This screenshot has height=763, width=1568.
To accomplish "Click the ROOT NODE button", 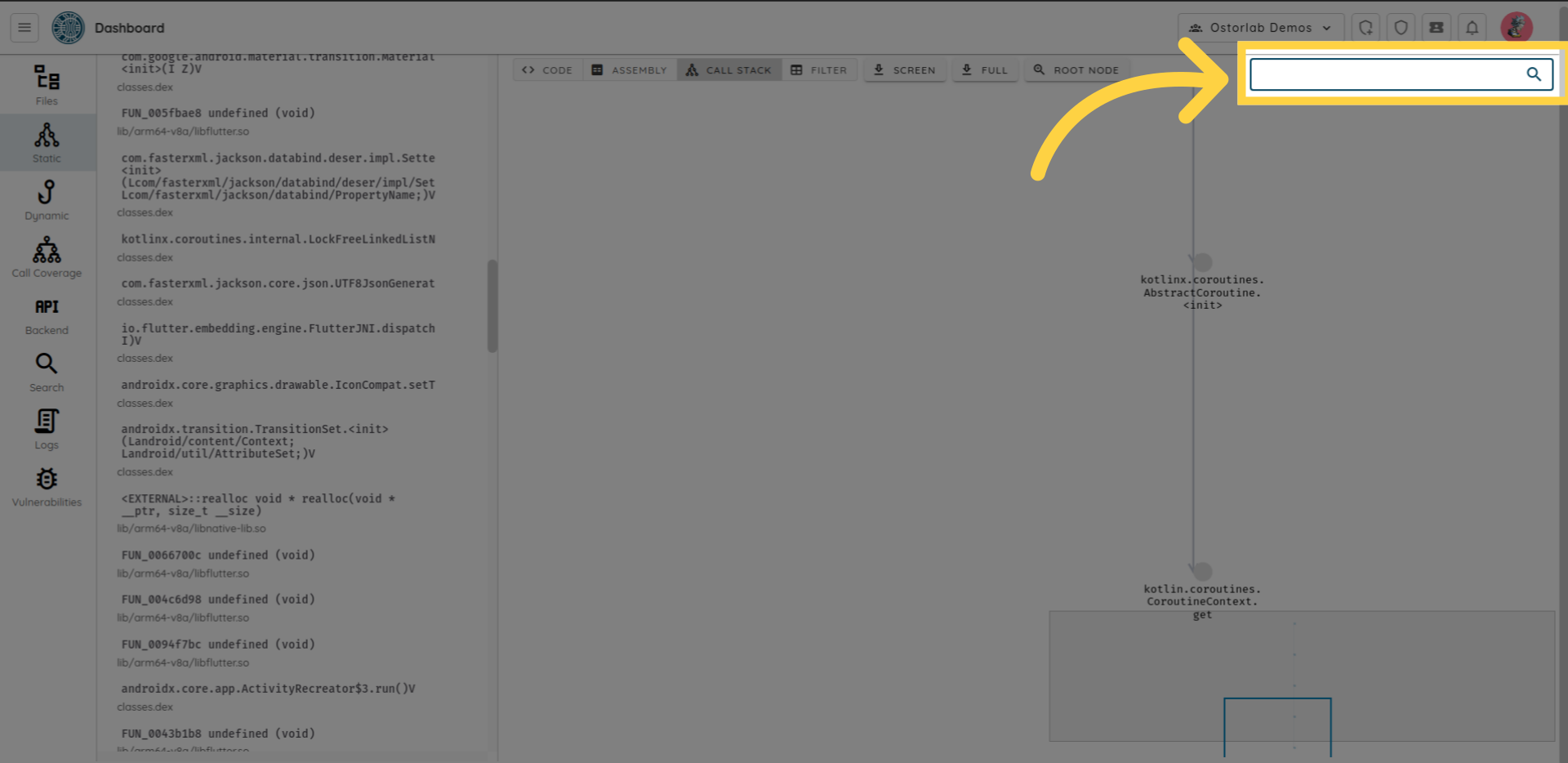I will tap(1076, 70).
